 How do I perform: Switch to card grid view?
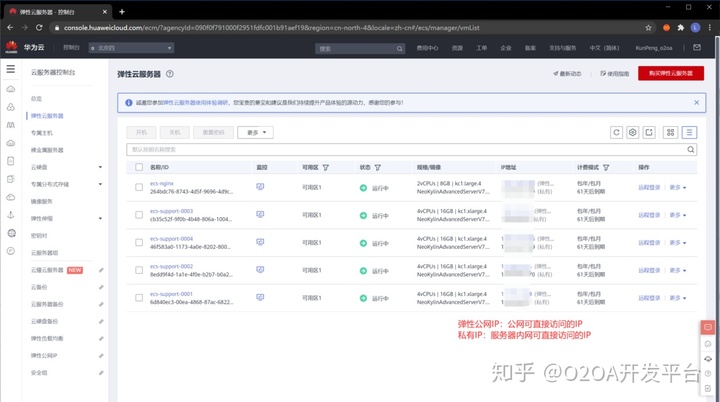coord(670,132)
